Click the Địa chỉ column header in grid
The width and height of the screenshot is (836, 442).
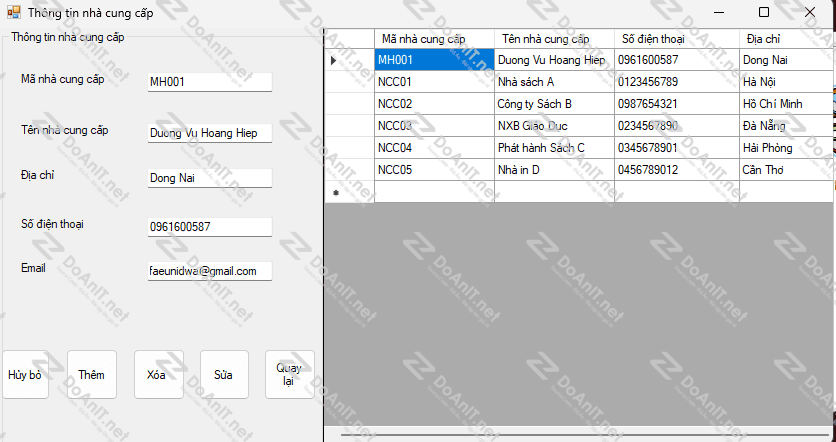click(785, 38)
